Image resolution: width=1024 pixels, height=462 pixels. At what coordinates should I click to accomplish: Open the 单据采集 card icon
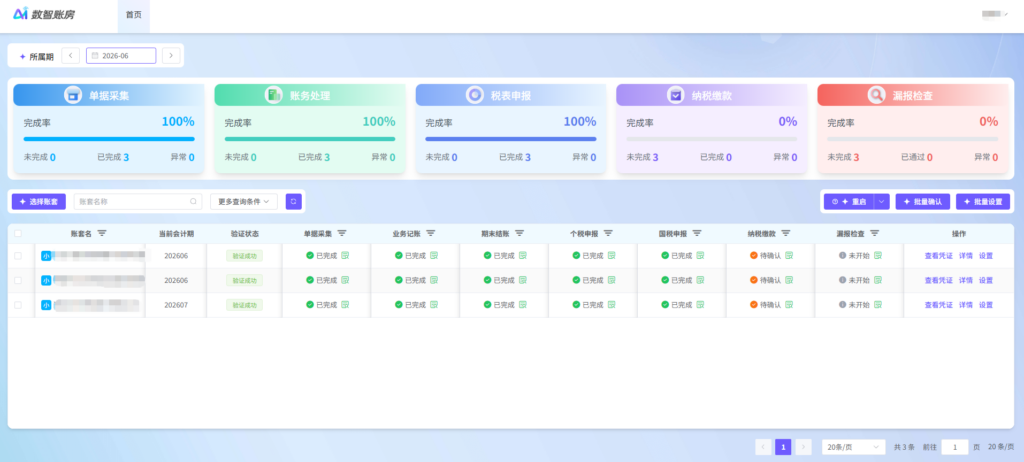73,95
